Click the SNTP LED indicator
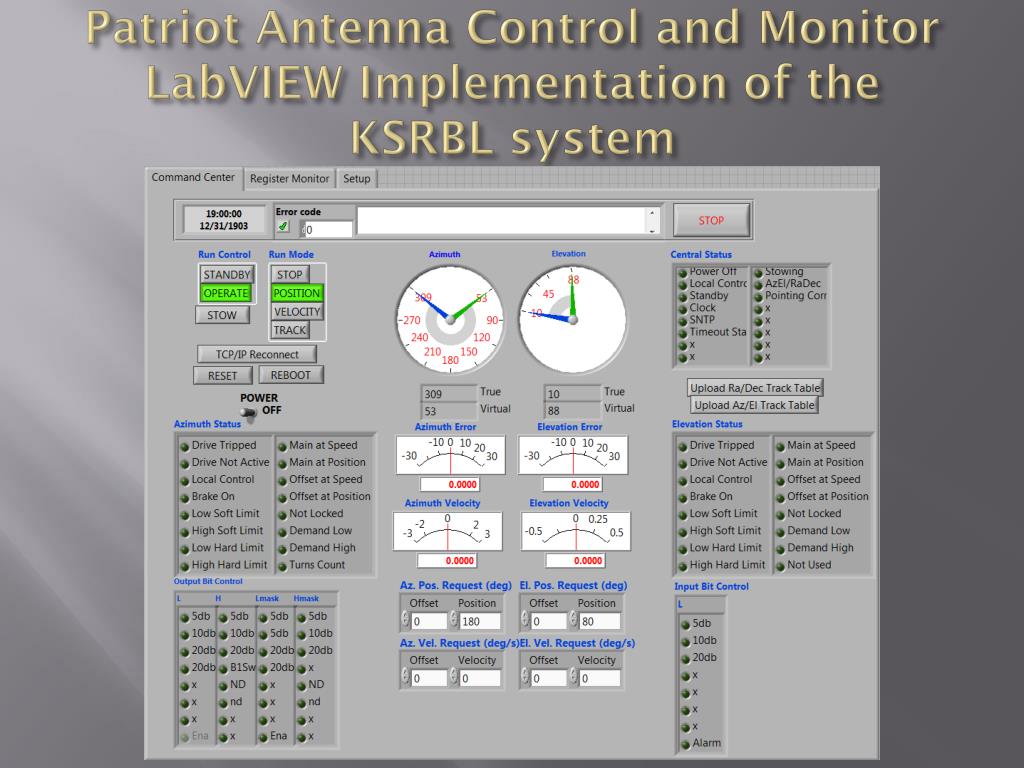Viewport: 1024px width, 768px height. pyautogui.click(x=682, y=321)
